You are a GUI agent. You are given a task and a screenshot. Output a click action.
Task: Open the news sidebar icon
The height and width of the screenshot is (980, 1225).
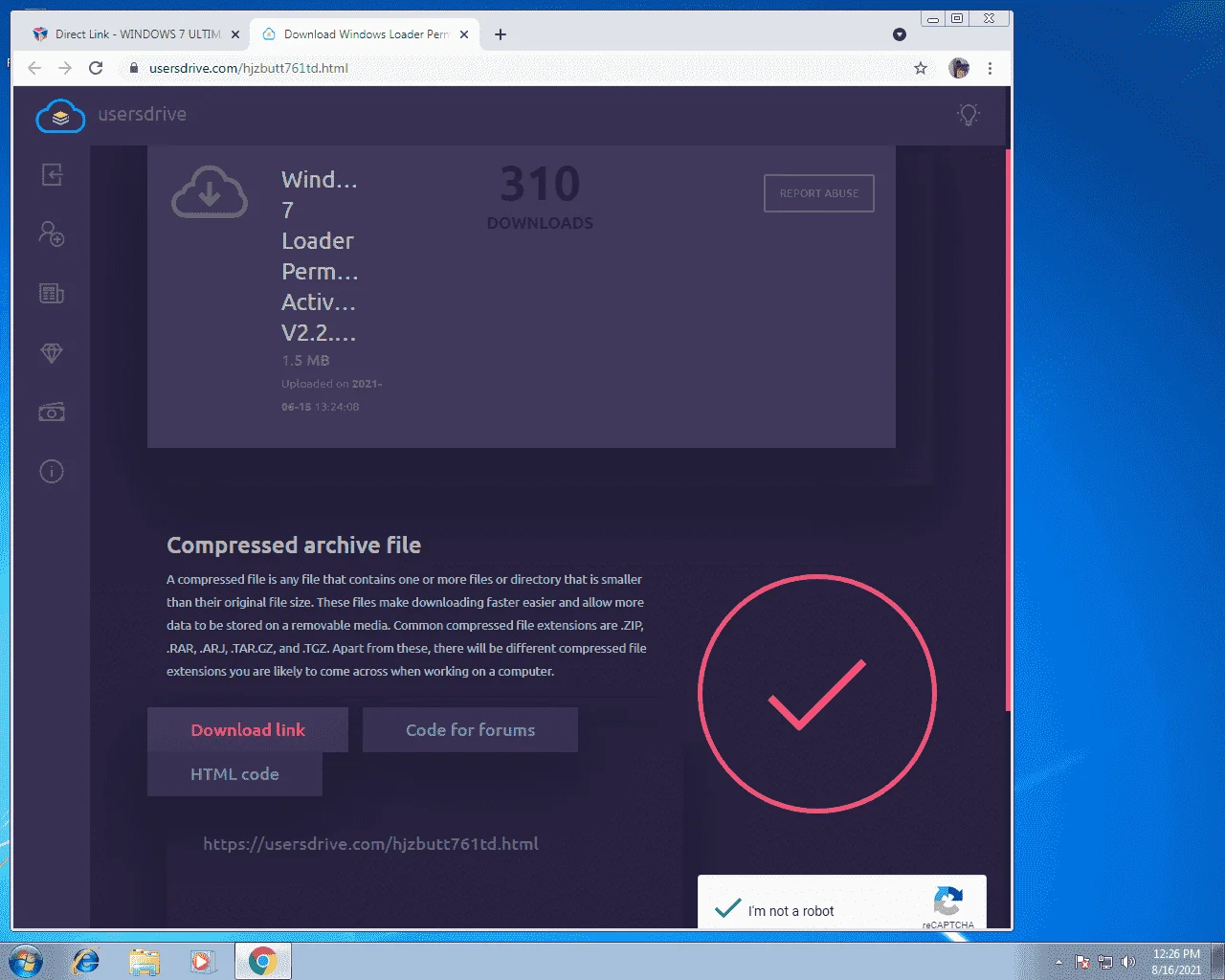pos(52,293)
